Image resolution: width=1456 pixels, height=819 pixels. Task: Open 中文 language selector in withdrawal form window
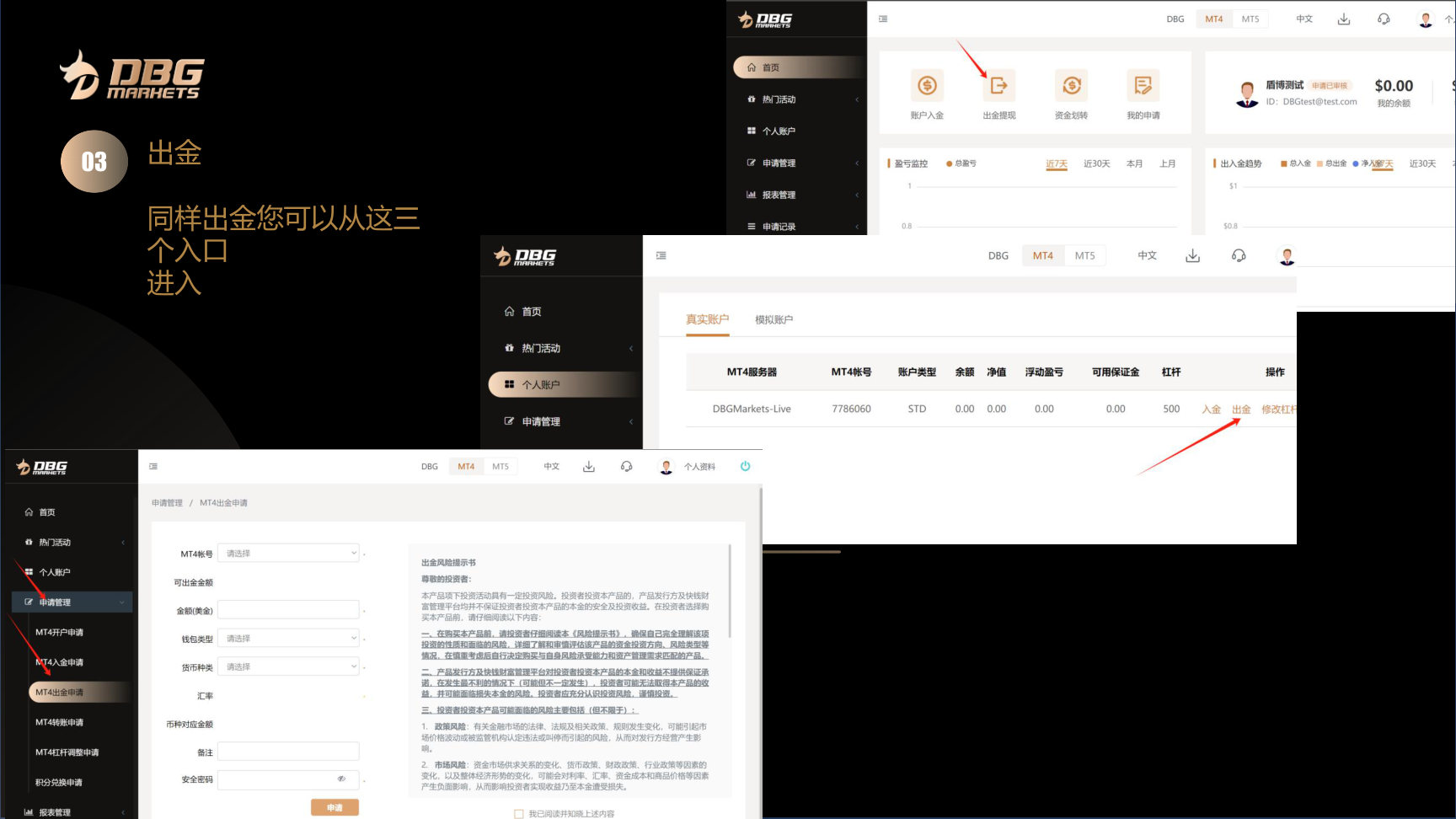(x=552, y=466)
